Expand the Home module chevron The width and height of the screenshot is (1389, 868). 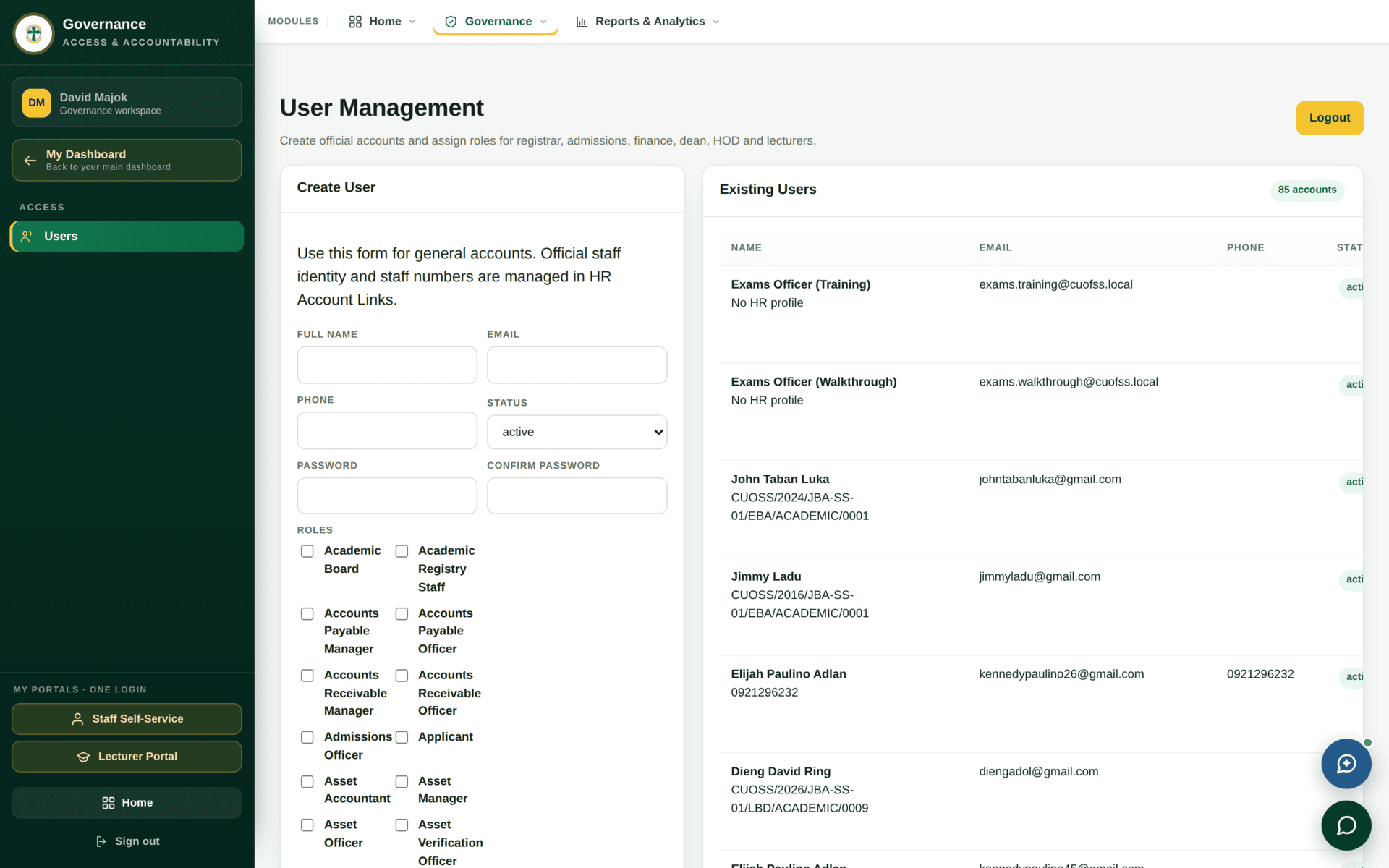[x=412, y=22]
